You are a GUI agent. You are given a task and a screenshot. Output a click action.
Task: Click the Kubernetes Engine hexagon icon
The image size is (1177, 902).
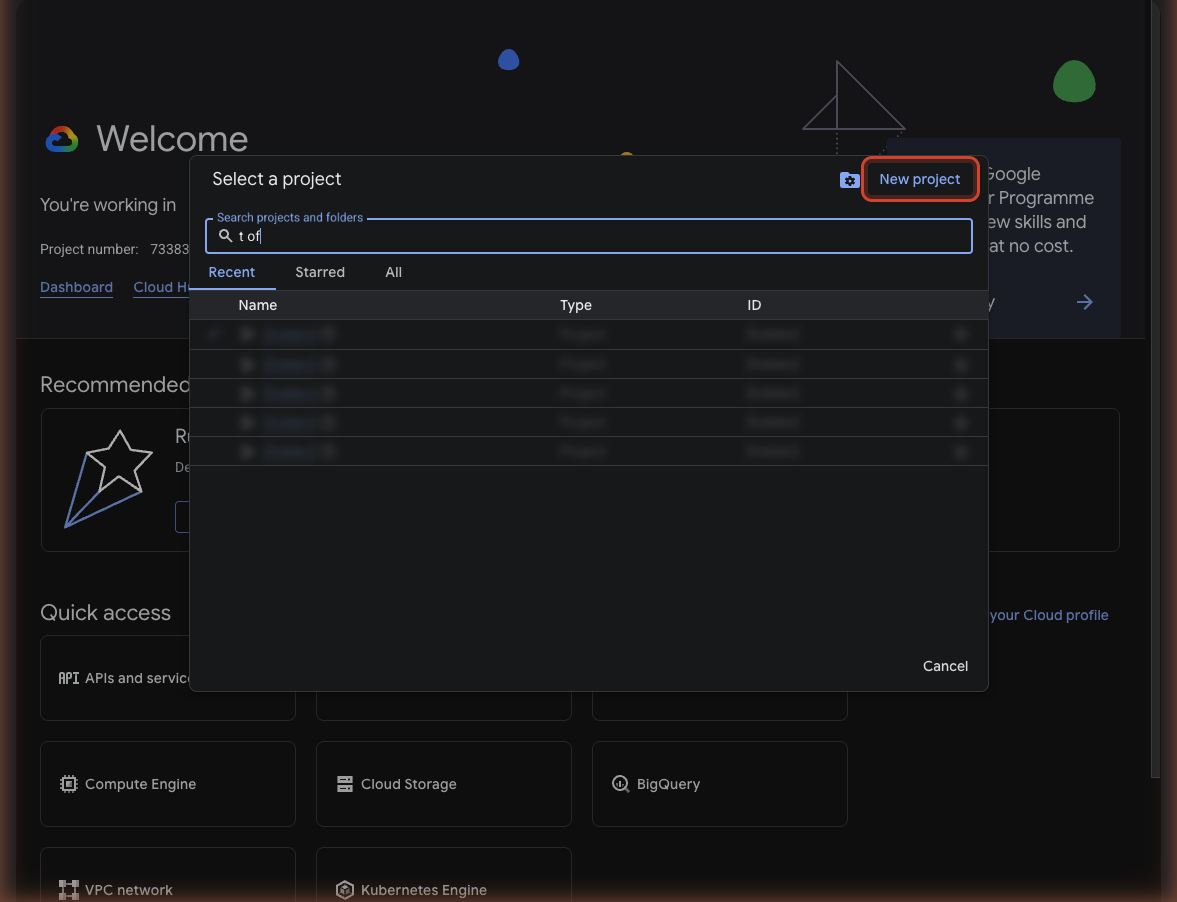coord(345,890)
